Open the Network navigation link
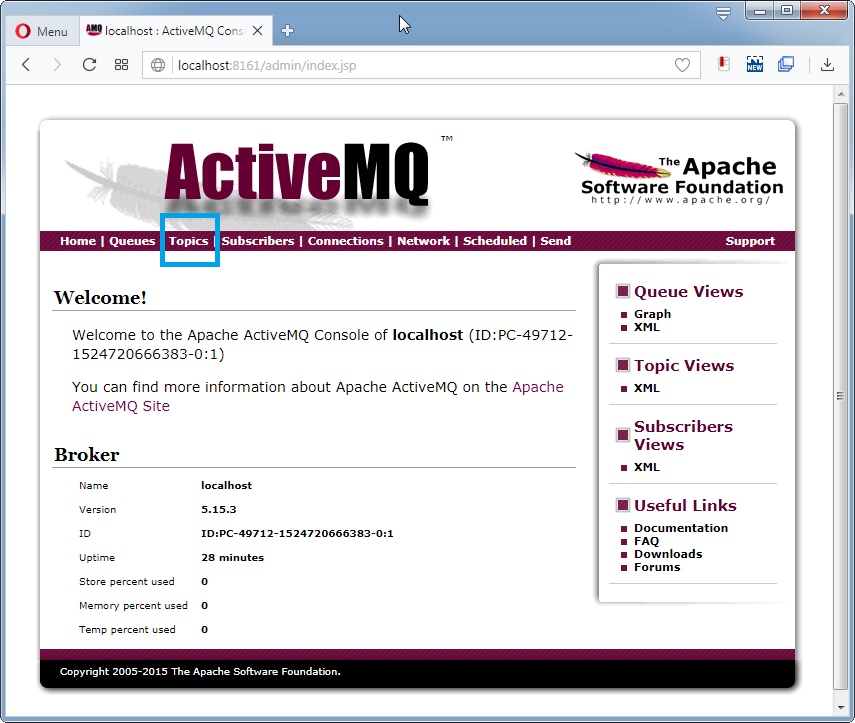 click(x=424, y=241)
